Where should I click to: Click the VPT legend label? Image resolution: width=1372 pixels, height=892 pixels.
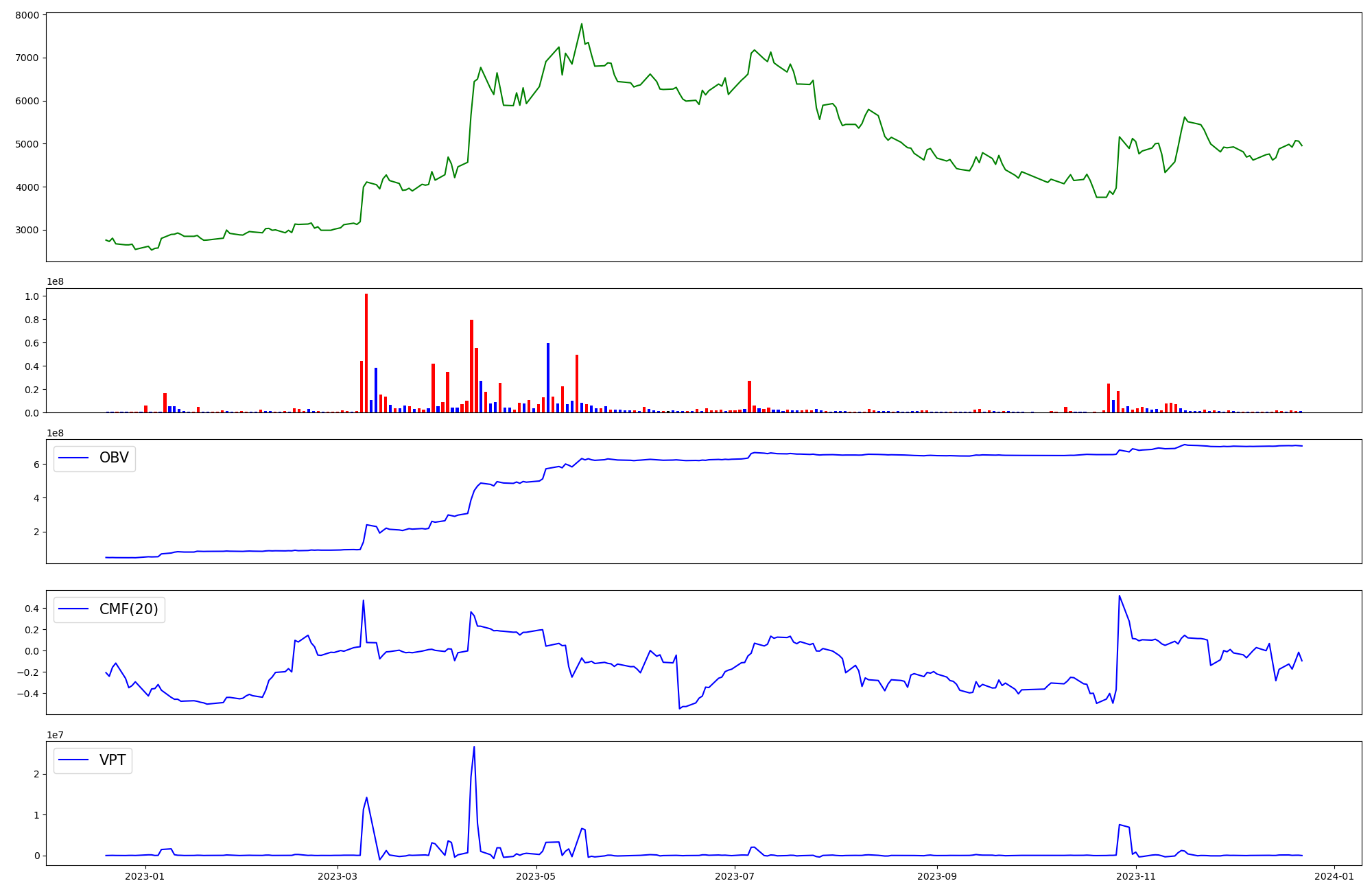coord(113,760)
